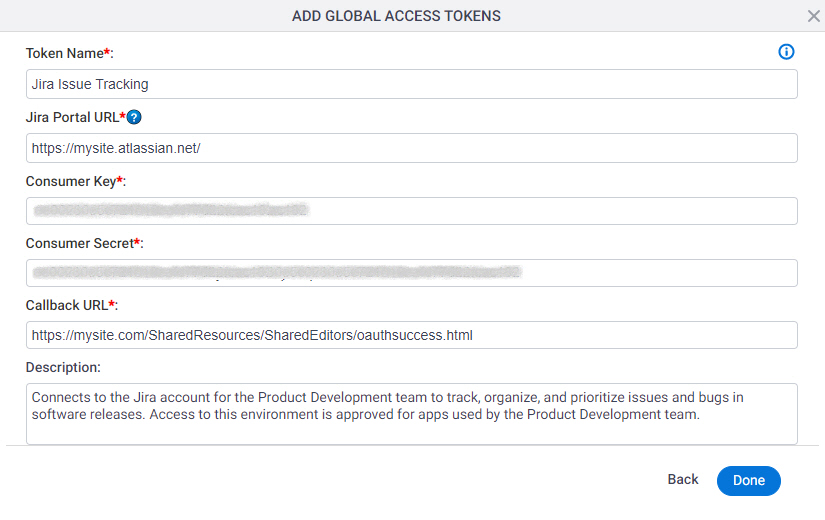The height and width of the screenshot is (520, 825).
Task: Click into the Jira Portal URL field
Action: point(411,148)
